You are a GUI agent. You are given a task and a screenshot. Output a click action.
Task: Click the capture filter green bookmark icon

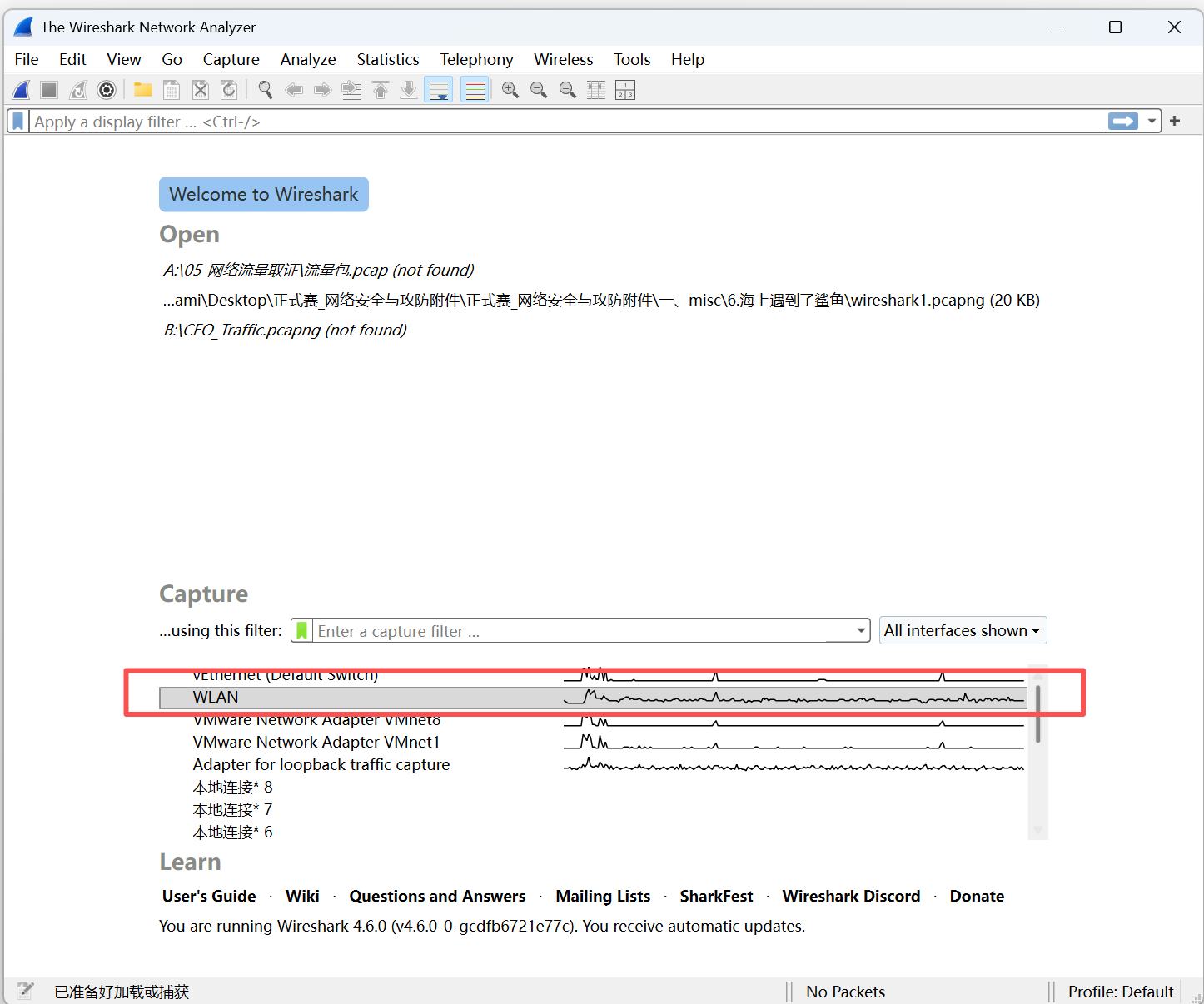[x=302, y=631]
